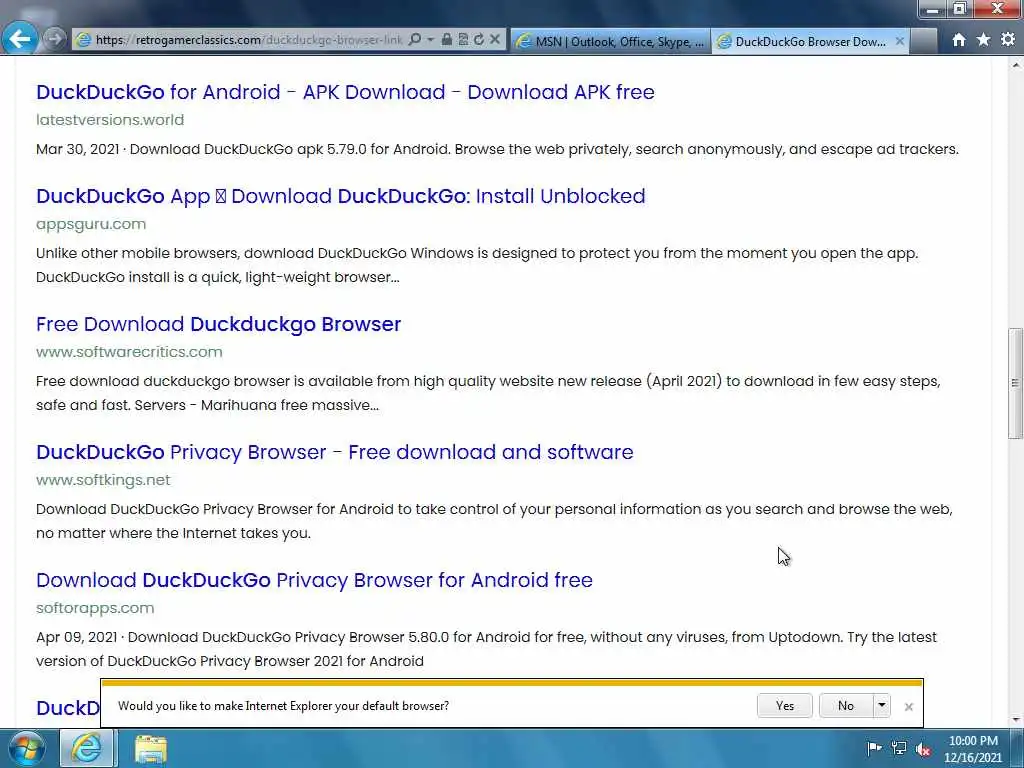
Task: Open the security lock report icon
Action: pos(447,40)
